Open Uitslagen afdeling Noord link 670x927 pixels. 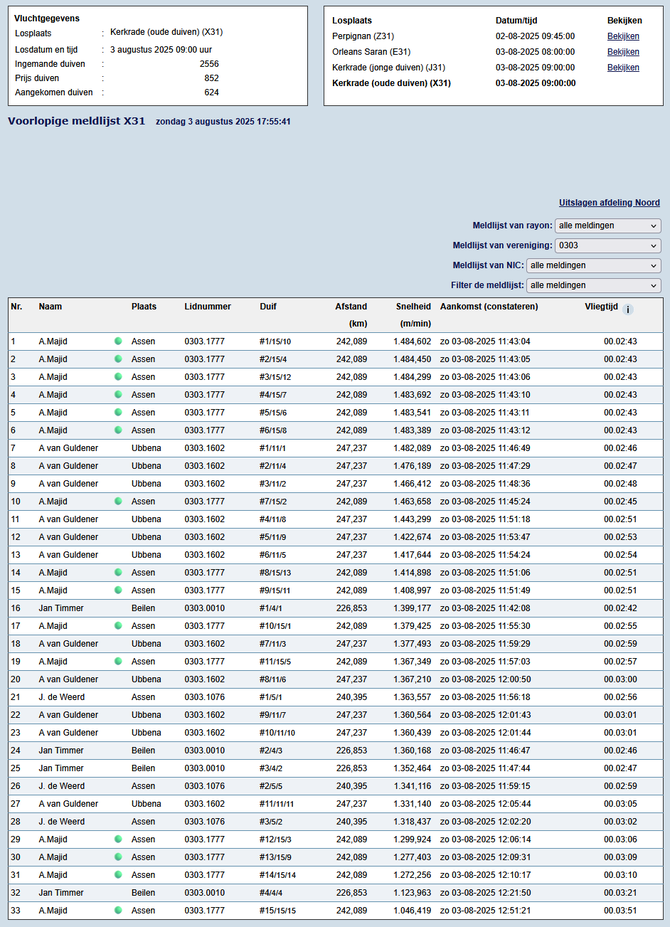(608, 202)
